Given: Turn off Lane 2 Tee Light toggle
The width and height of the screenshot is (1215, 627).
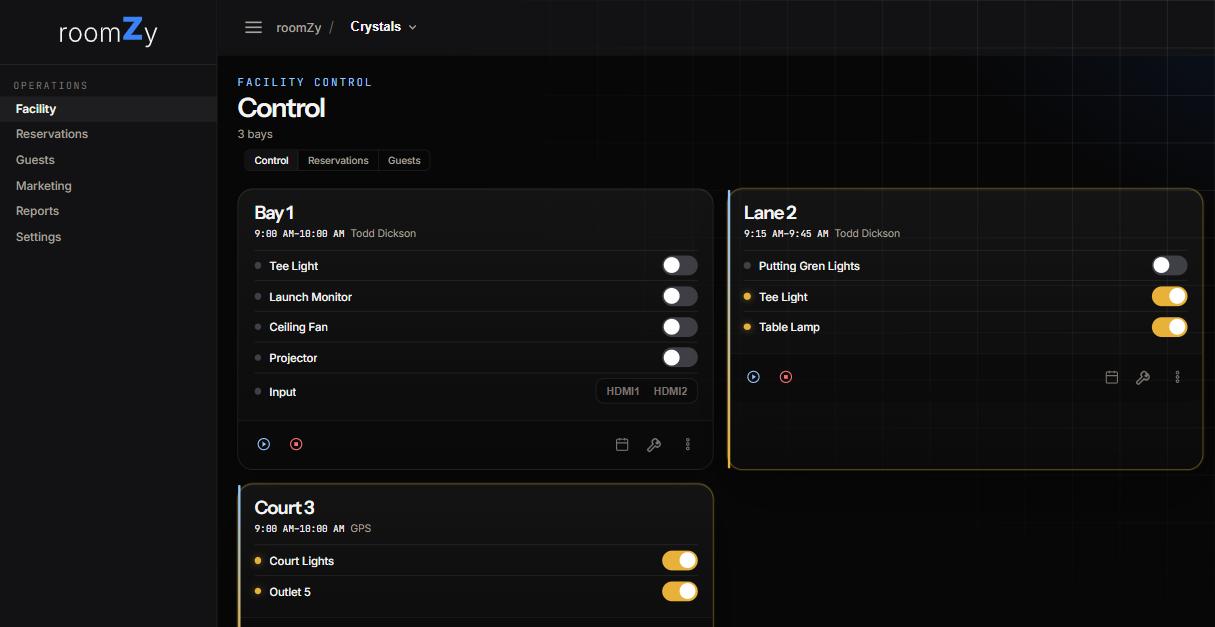Looking at the screenshot, I should (x=1170, y=296).
